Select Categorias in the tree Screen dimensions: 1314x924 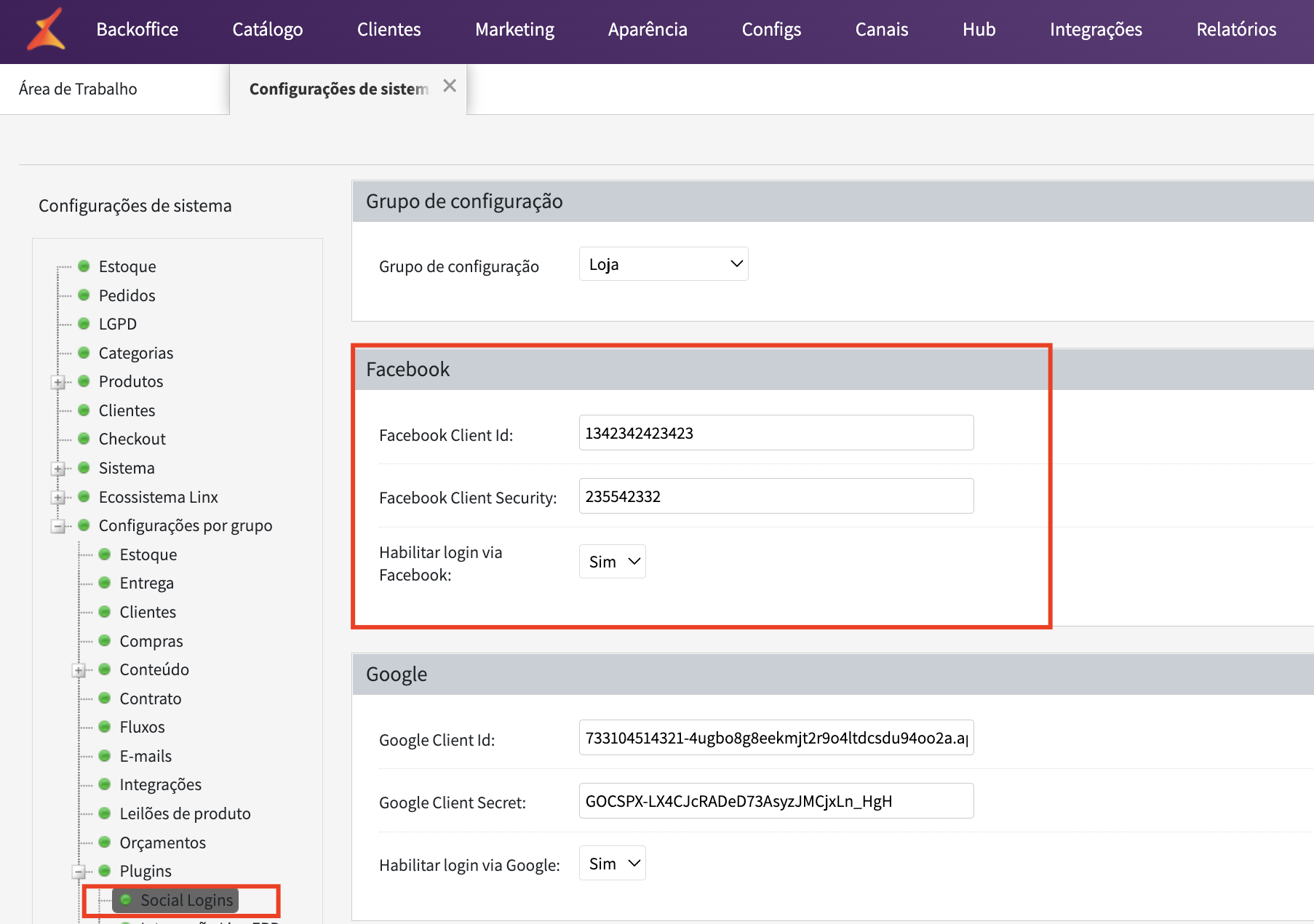coord(136,353)
